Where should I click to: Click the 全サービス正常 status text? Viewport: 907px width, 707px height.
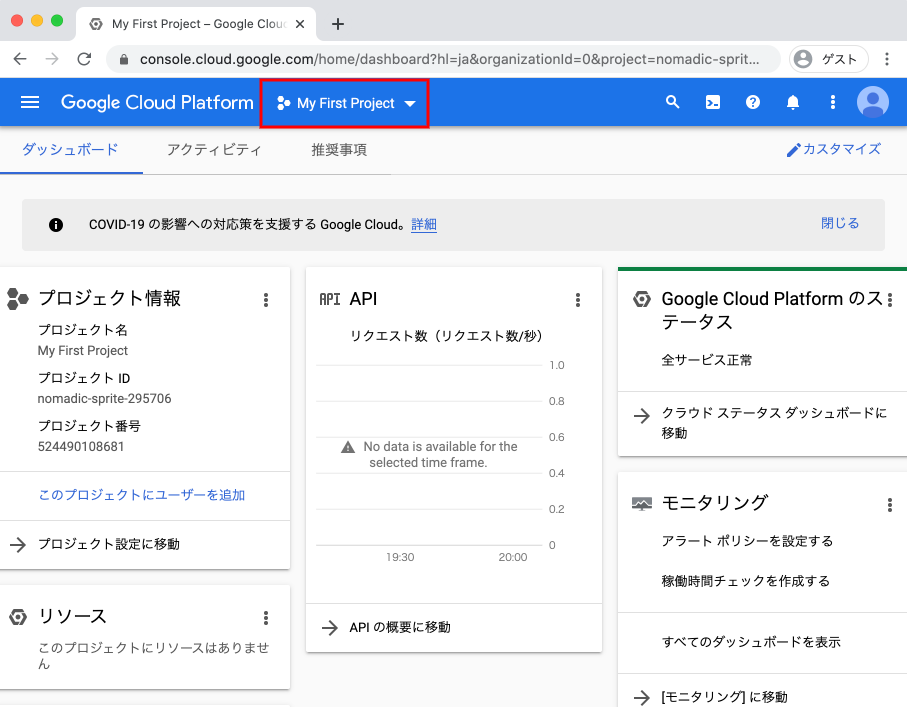coord(707,360)
